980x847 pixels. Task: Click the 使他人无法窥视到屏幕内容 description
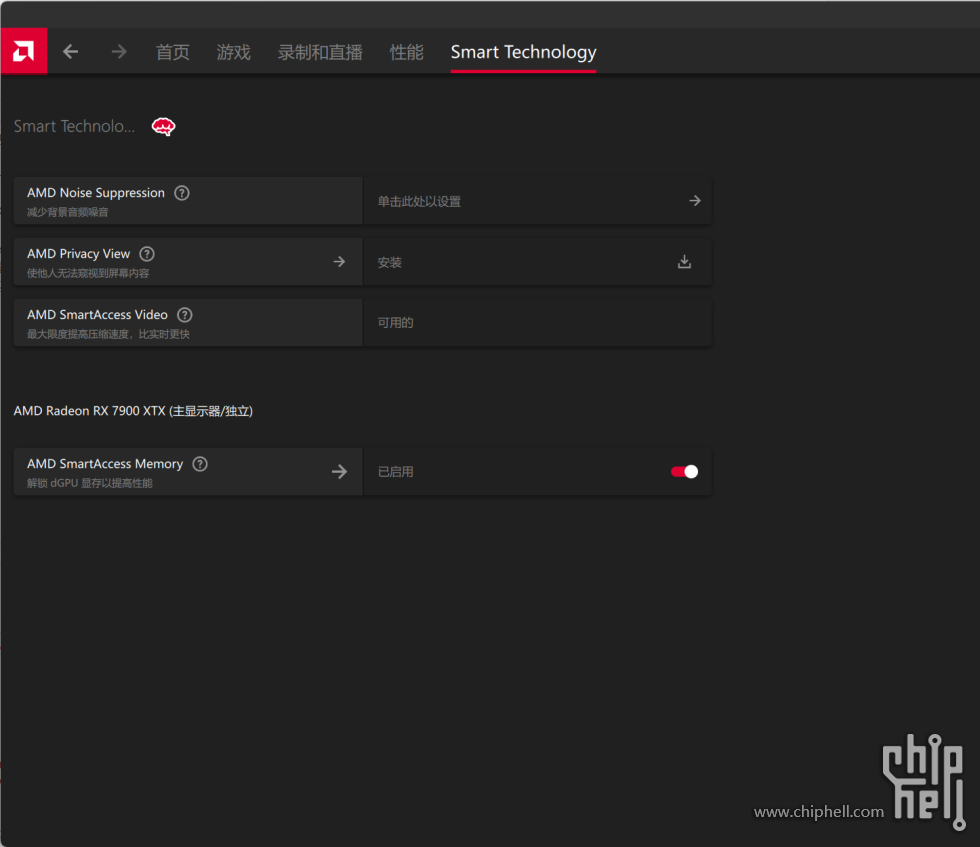[88, 273]
